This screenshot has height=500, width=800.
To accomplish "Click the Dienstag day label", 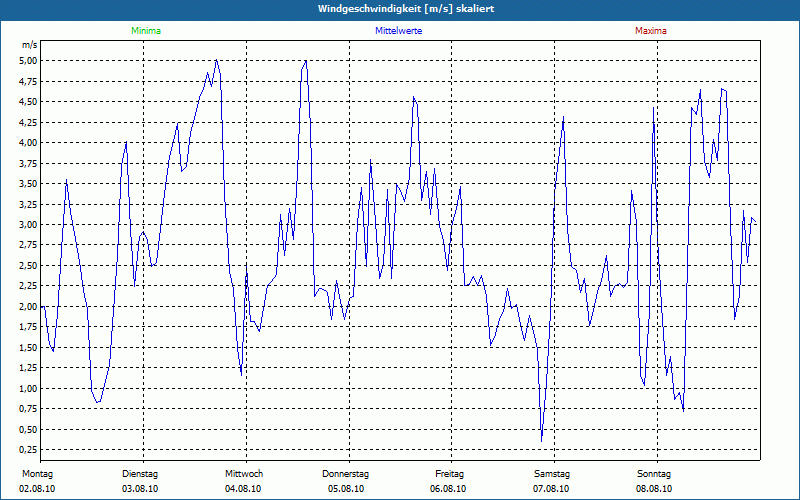I will click(x=140, y=474).
